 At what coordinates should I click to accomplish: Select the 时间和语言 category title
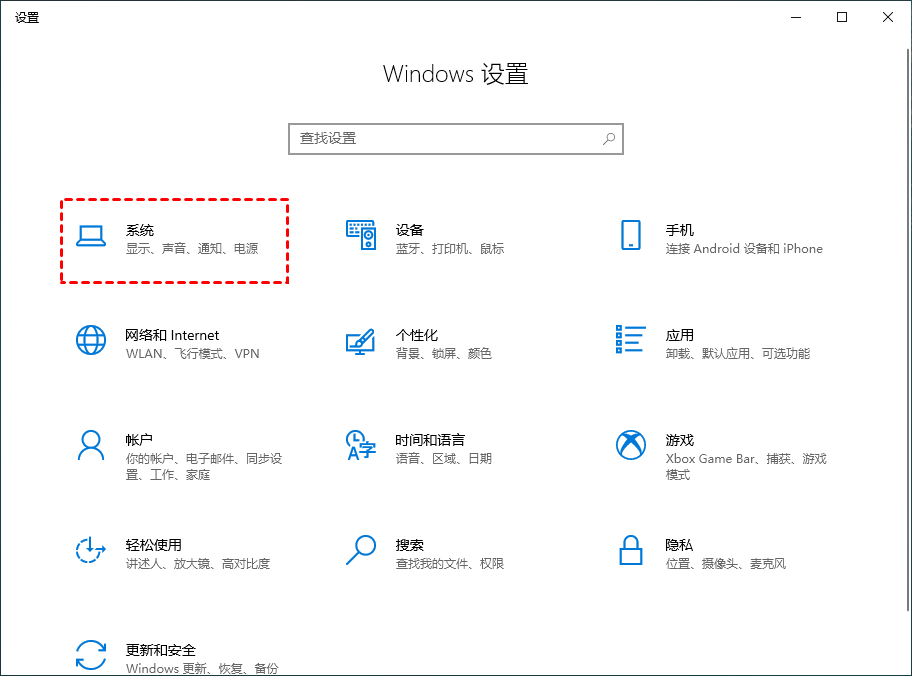tap(430, 440)
